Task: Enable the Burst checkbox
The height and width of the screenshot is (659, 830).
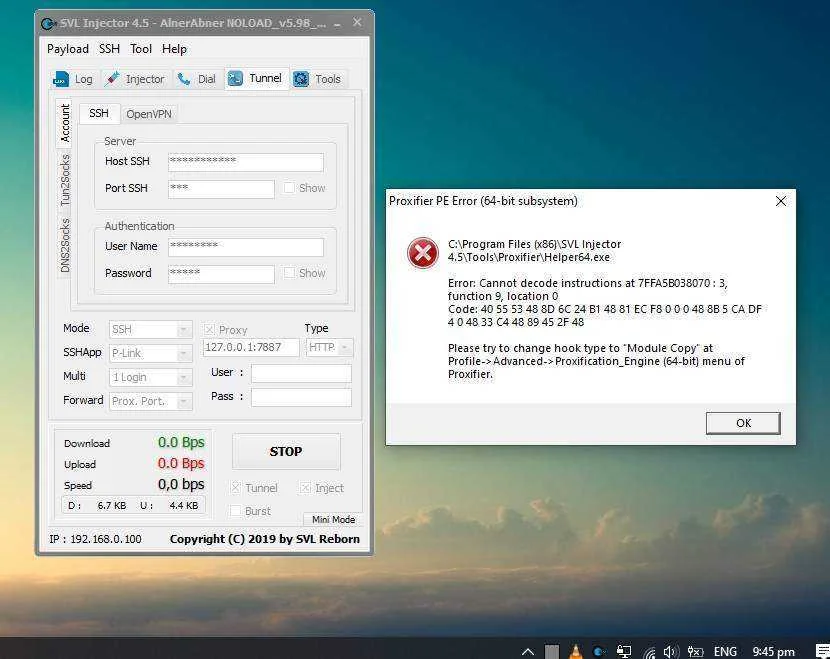Action: pyautogui.click(x=236, y=511)
